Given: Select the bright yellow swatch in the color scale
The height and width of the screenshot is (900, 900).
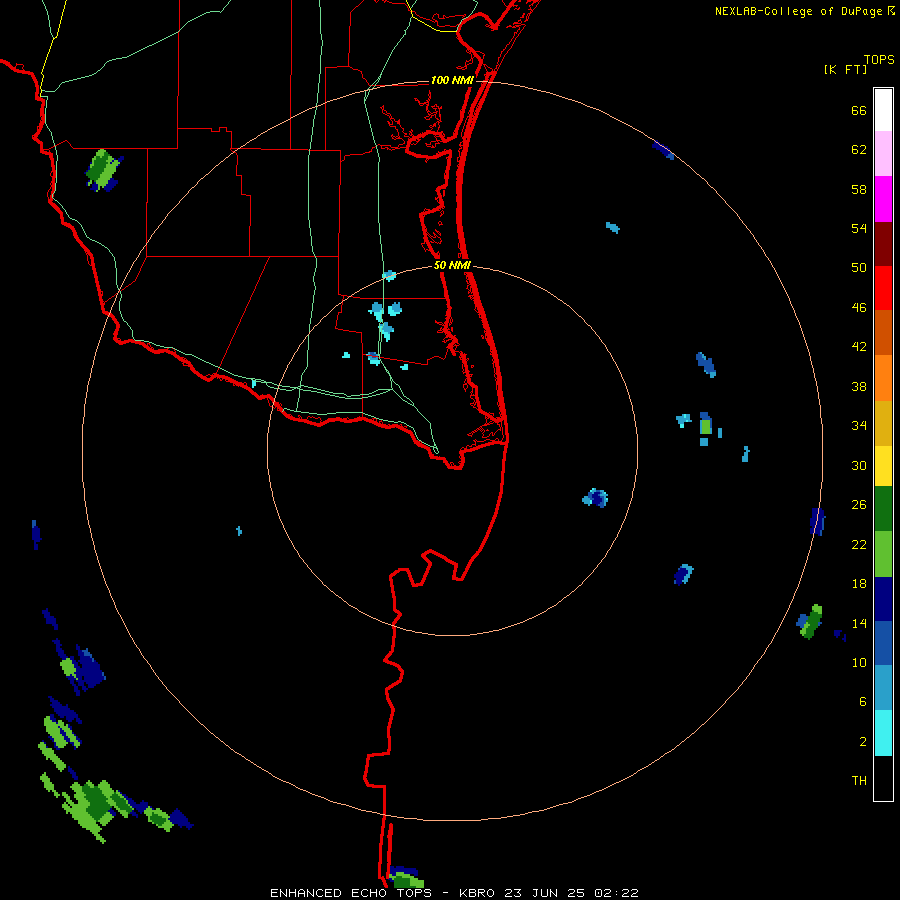Looking at the screenshot, I should 883,466.
